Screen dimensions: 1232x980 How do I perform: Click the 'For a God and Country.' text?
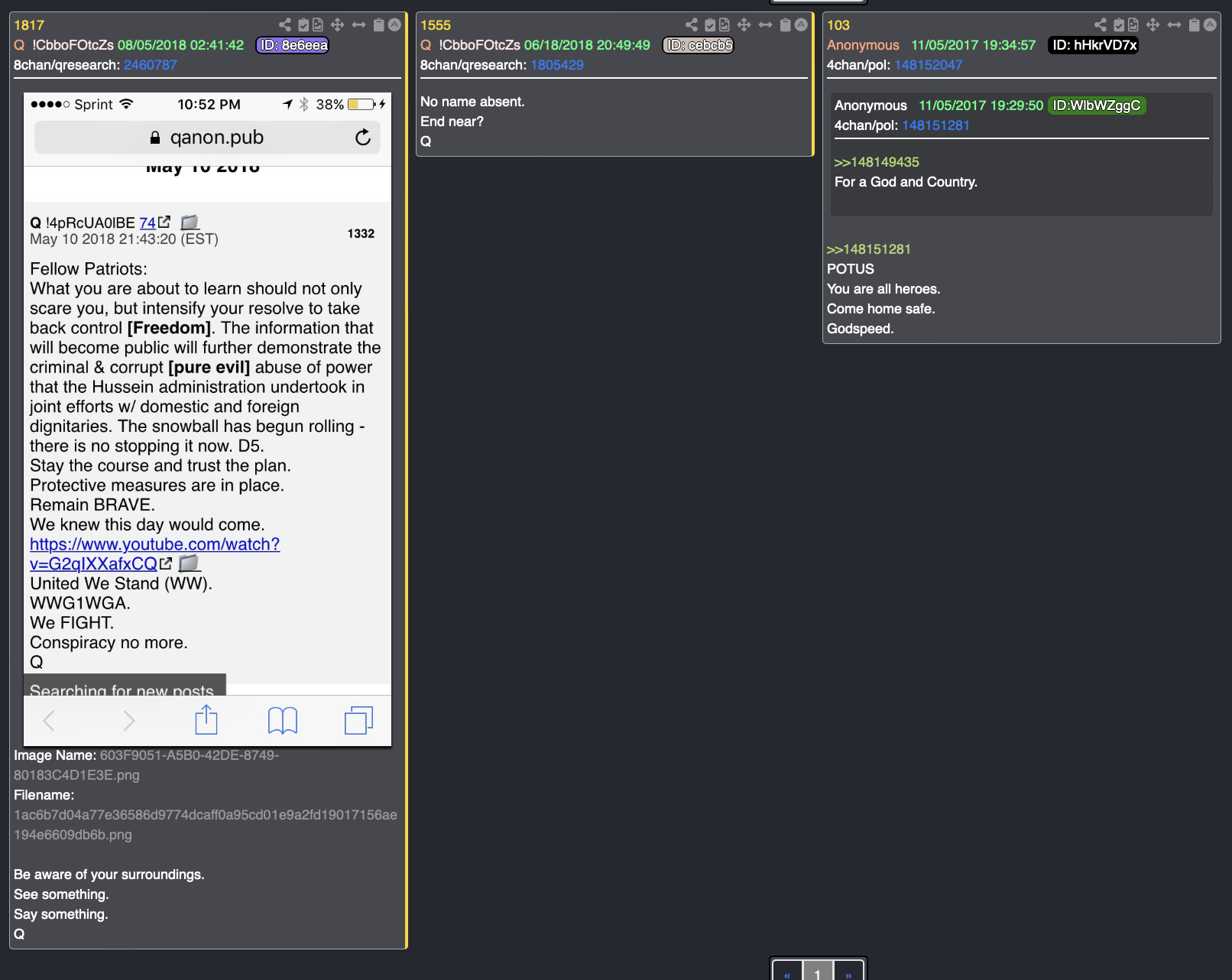pyautogui.click(x=906, y=182)
